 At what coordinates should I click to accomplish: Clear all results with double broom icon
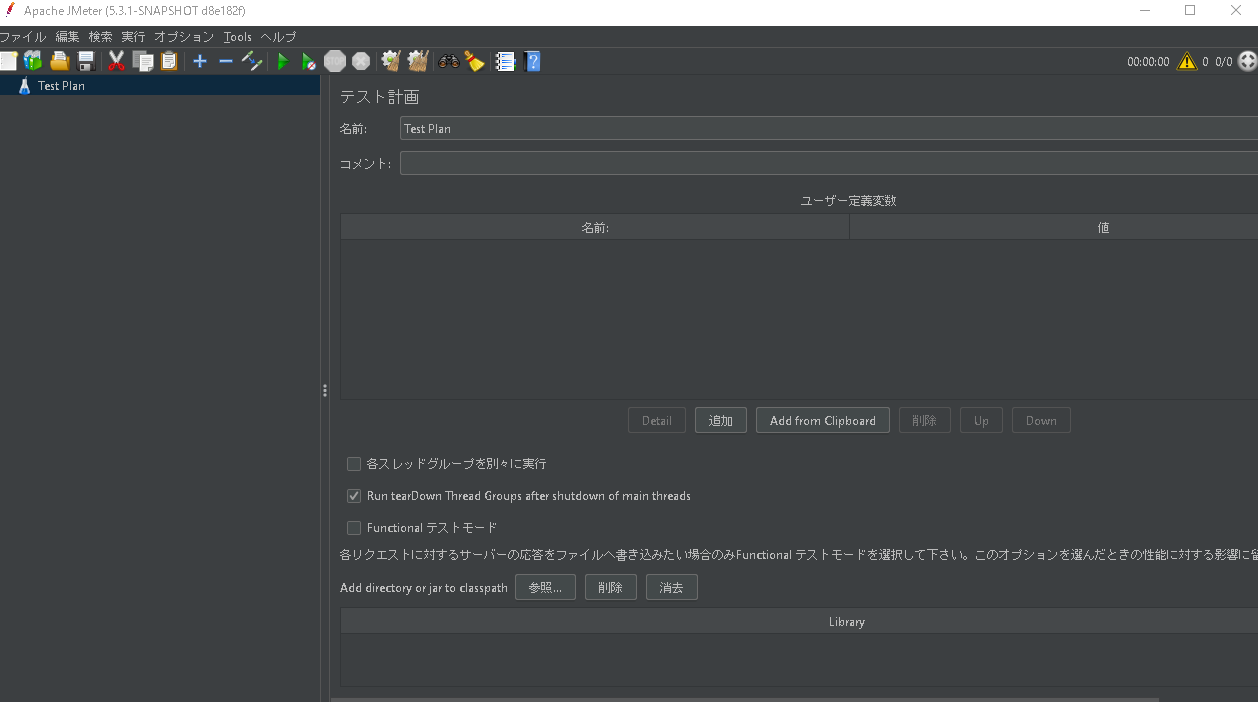(418, 61)
